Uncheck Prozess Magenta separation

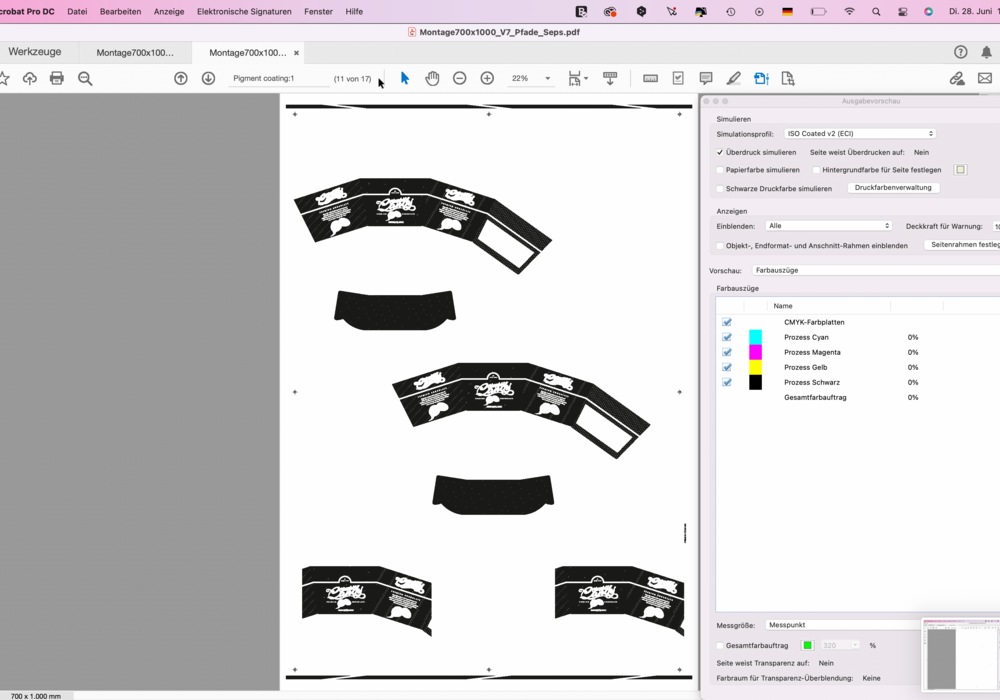tap(727, 352)
